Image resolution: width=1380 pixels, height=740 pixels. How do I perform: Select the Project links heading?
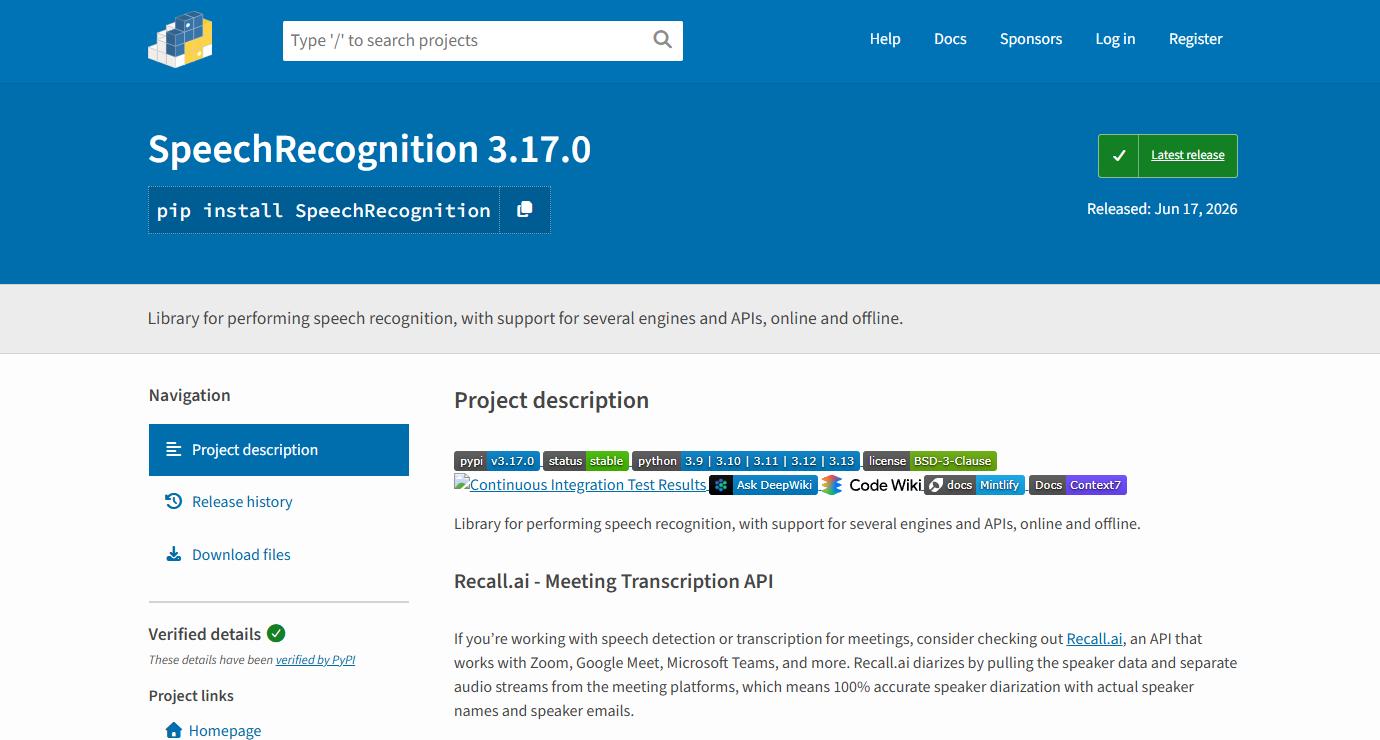tap(191, 696)
